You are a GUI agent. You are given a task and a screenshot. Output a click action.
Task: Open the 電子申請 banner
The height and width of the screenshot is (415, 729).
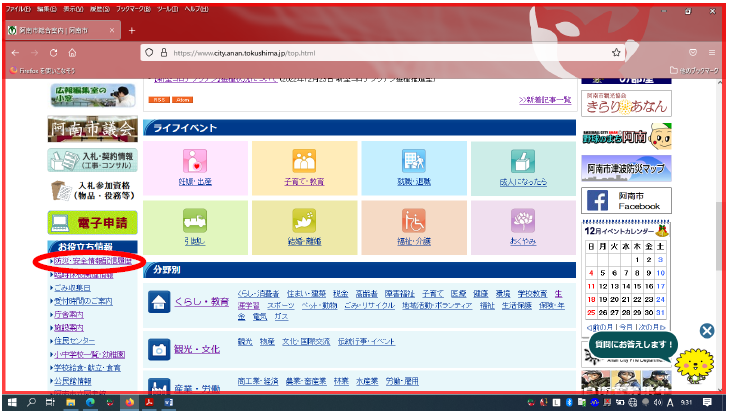[93, 223]
